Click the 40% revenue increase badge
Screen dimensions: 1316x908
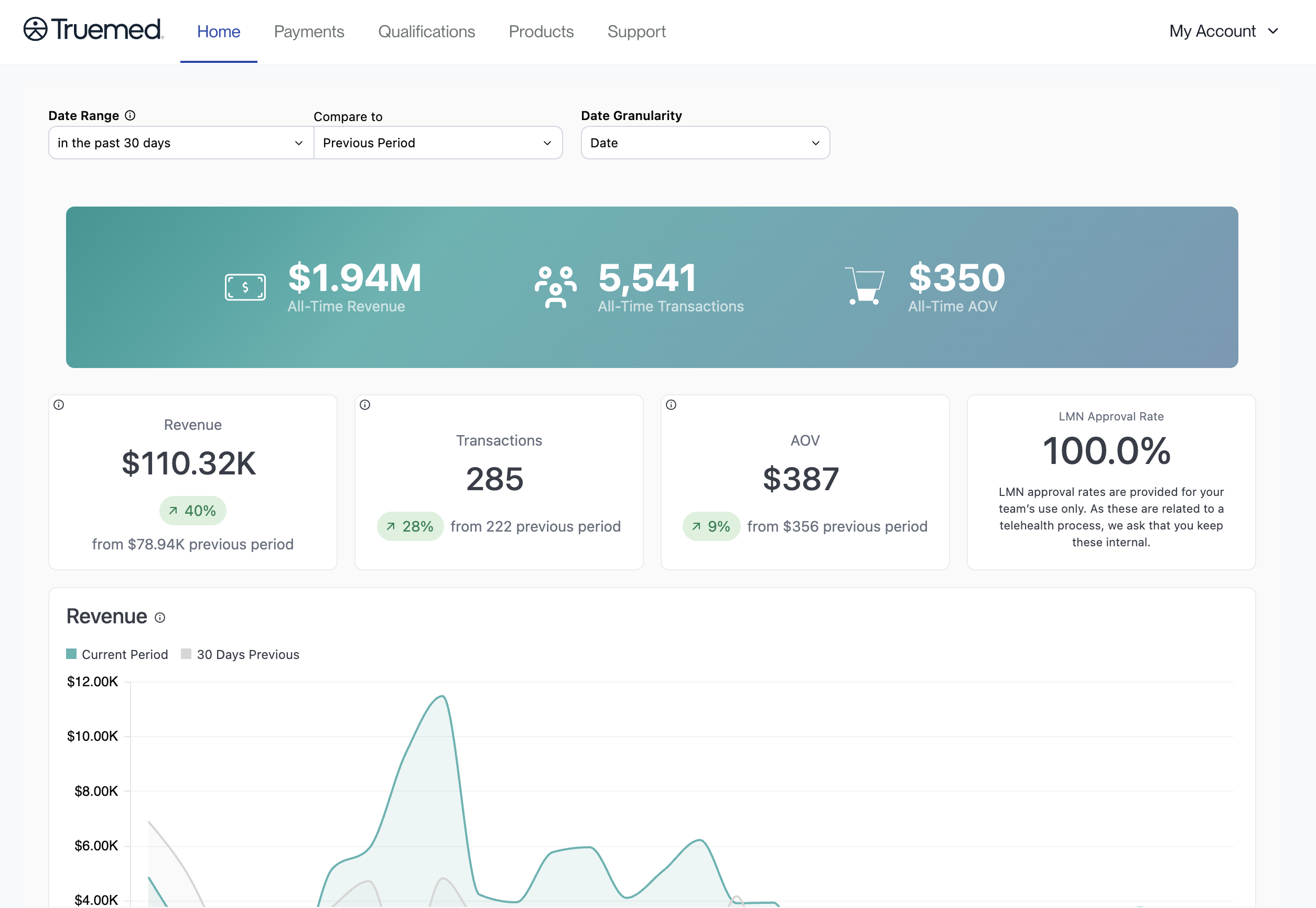tap(193, 511)
